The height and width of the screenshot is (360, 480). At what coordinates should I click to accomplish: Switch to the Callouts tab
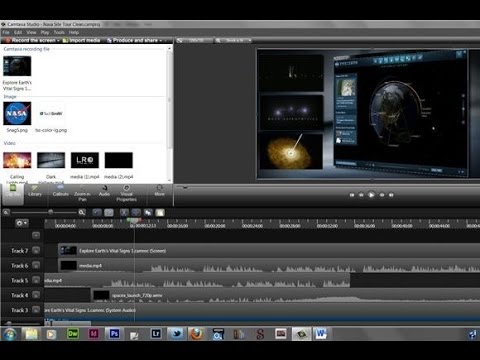tap(60, 191)
